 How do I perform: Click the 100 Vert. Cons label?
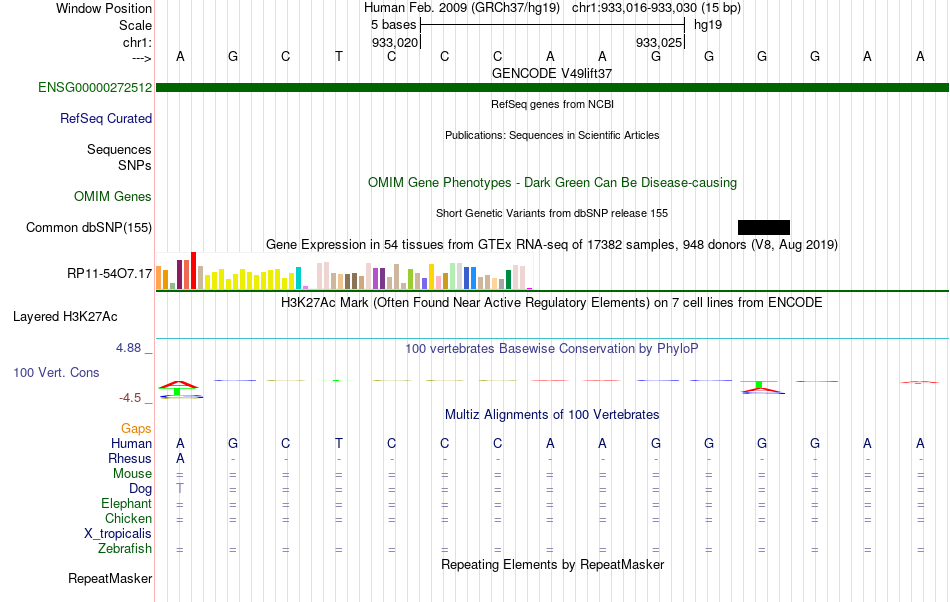[56, 372]
